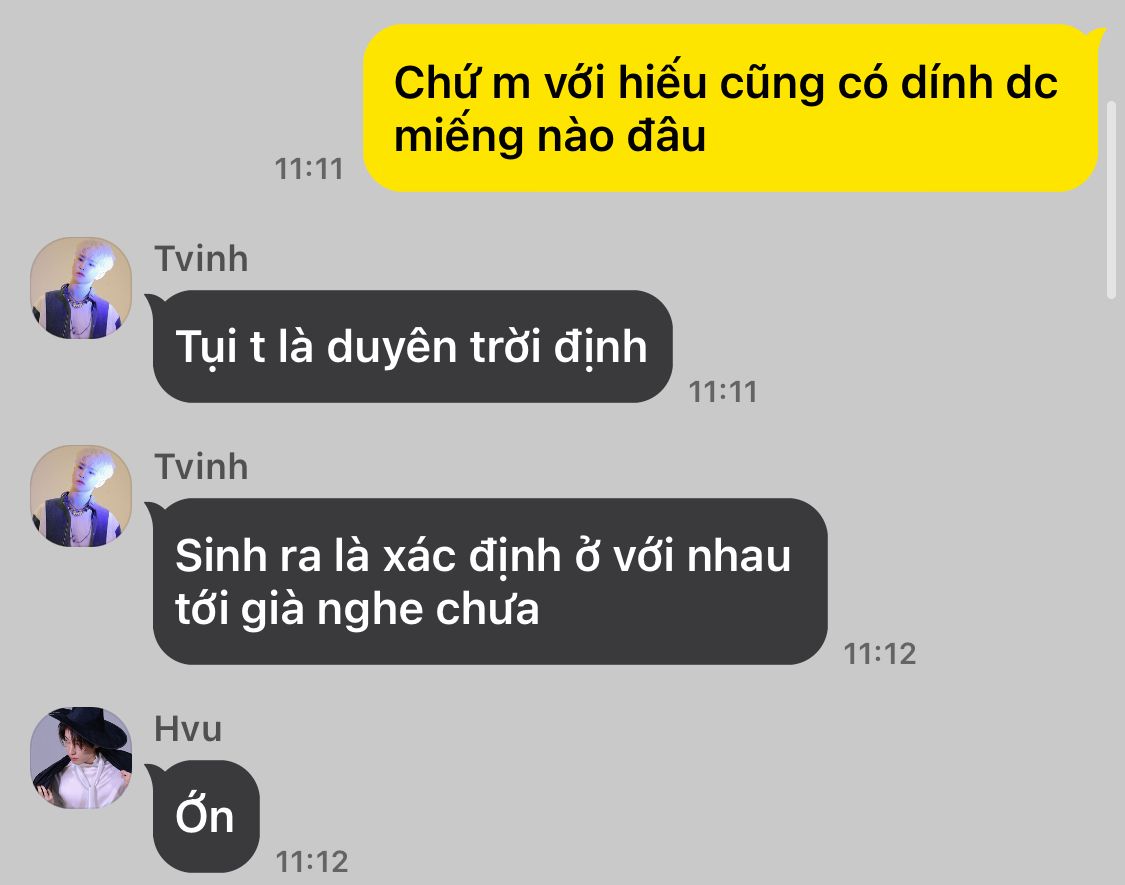Click the 11:12 timestamp beside the "Ốn" bubble
1125x885 pixels.
coord(312,862)
